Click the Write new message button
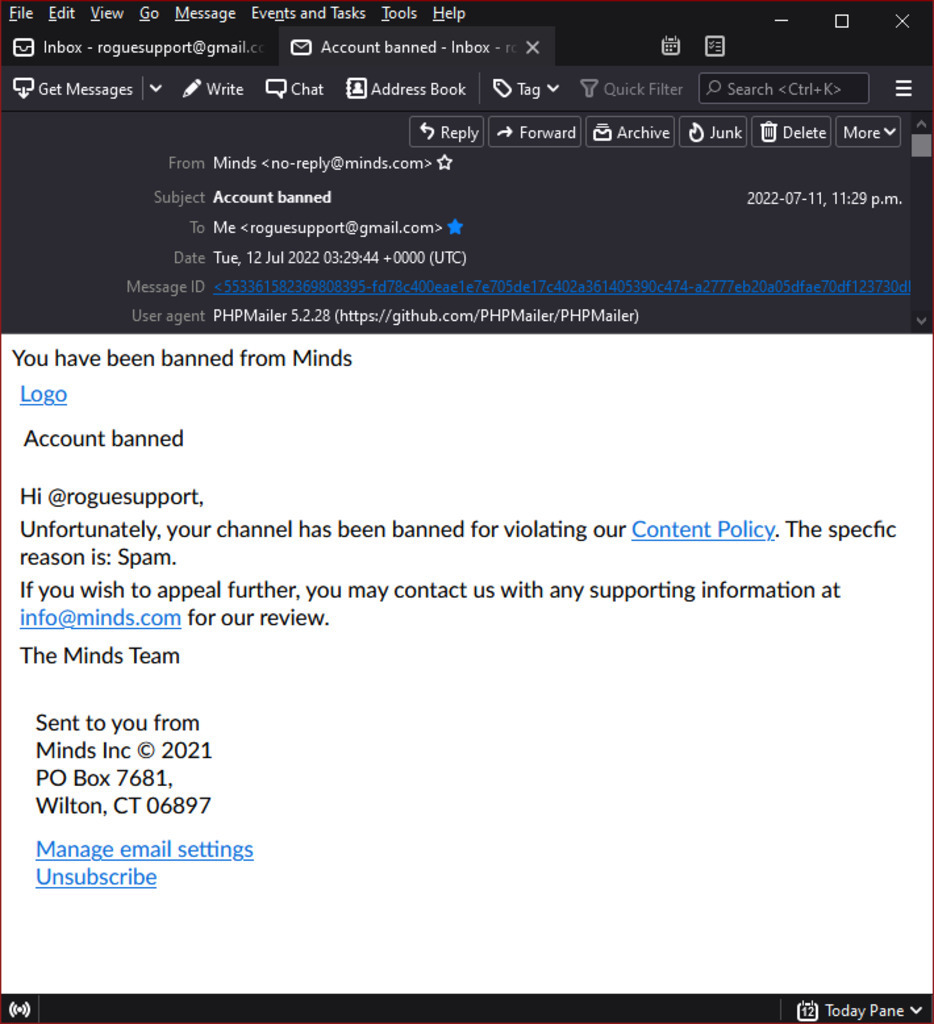Viewport: 934px width, 1024px height. coord(213,89)
